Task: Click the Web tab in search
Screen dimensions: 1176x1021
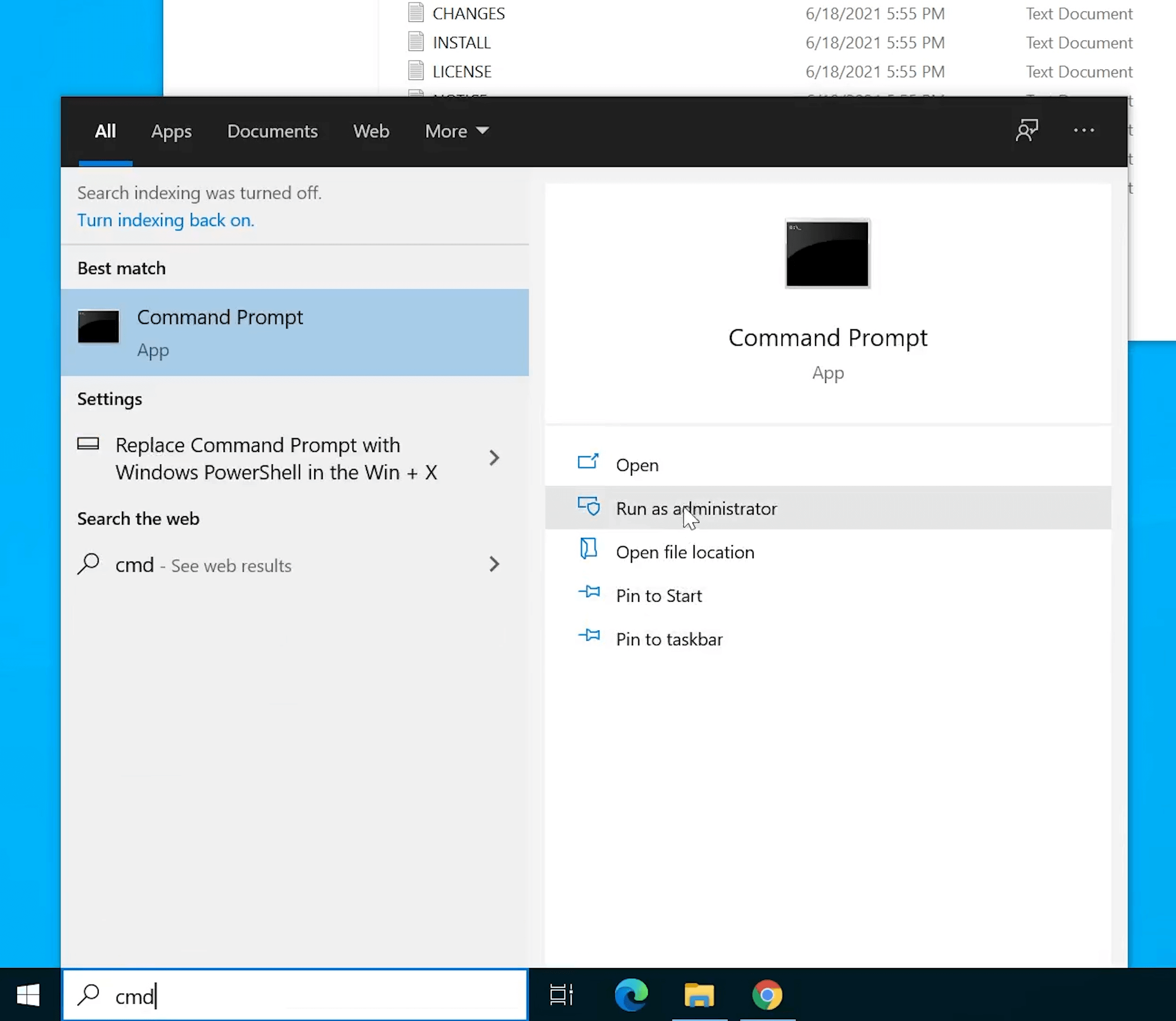Action: [371, 131]
